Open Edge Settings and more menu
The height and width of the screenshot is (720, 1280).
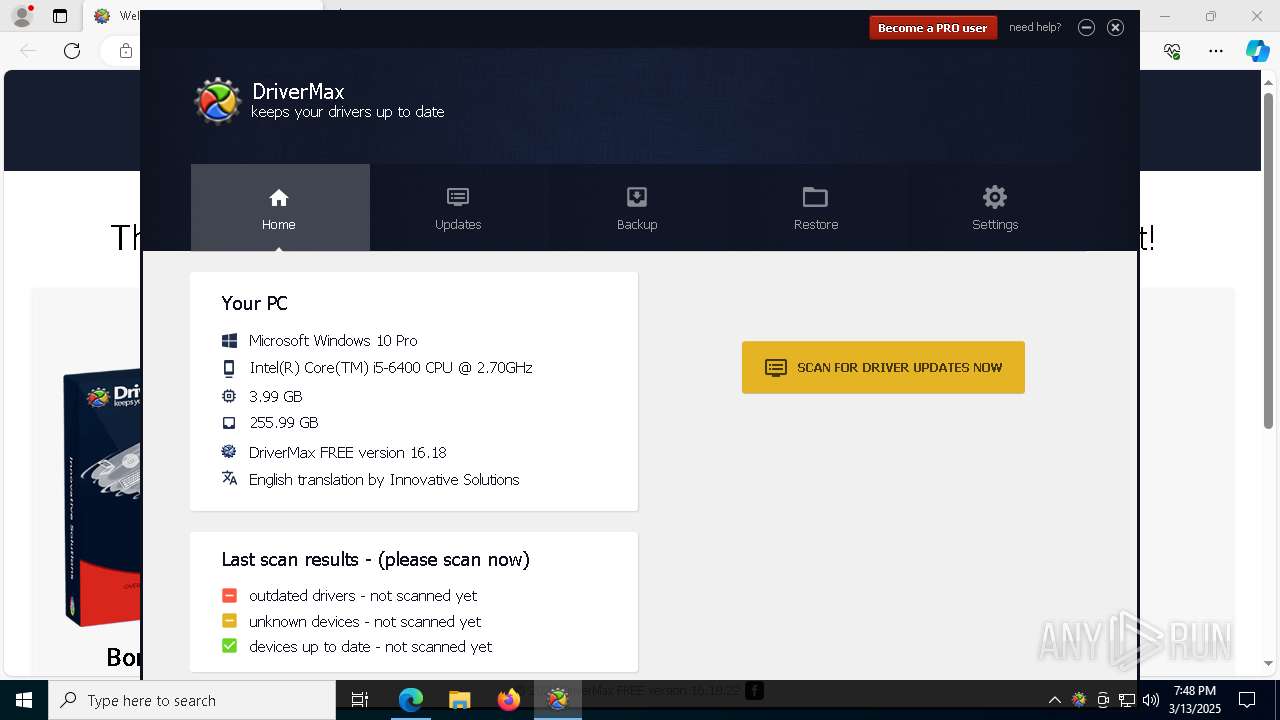pyautogui.click(x=1216, y=51)
